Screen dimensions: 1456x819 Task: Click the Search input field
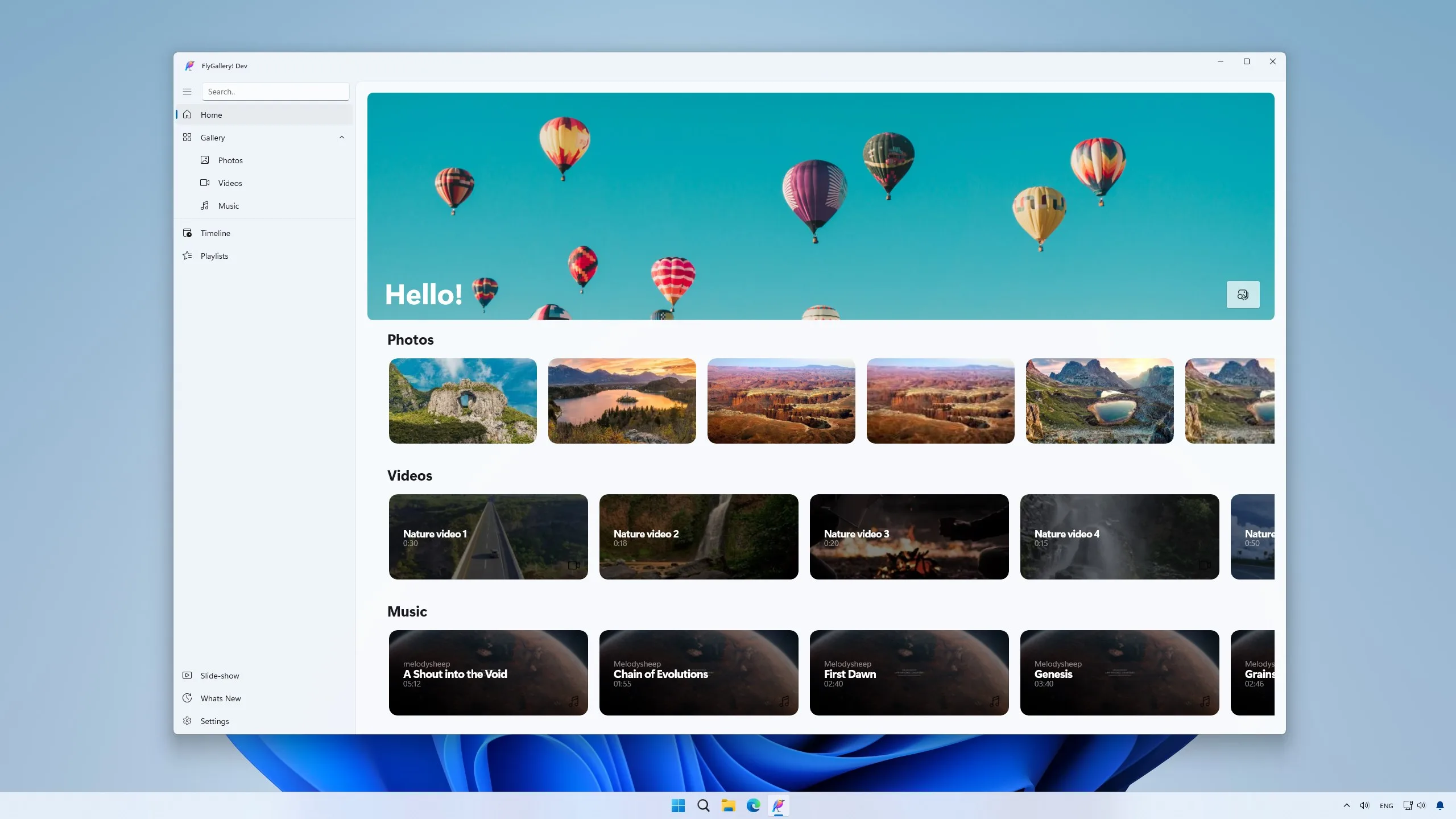click(275, 92)
